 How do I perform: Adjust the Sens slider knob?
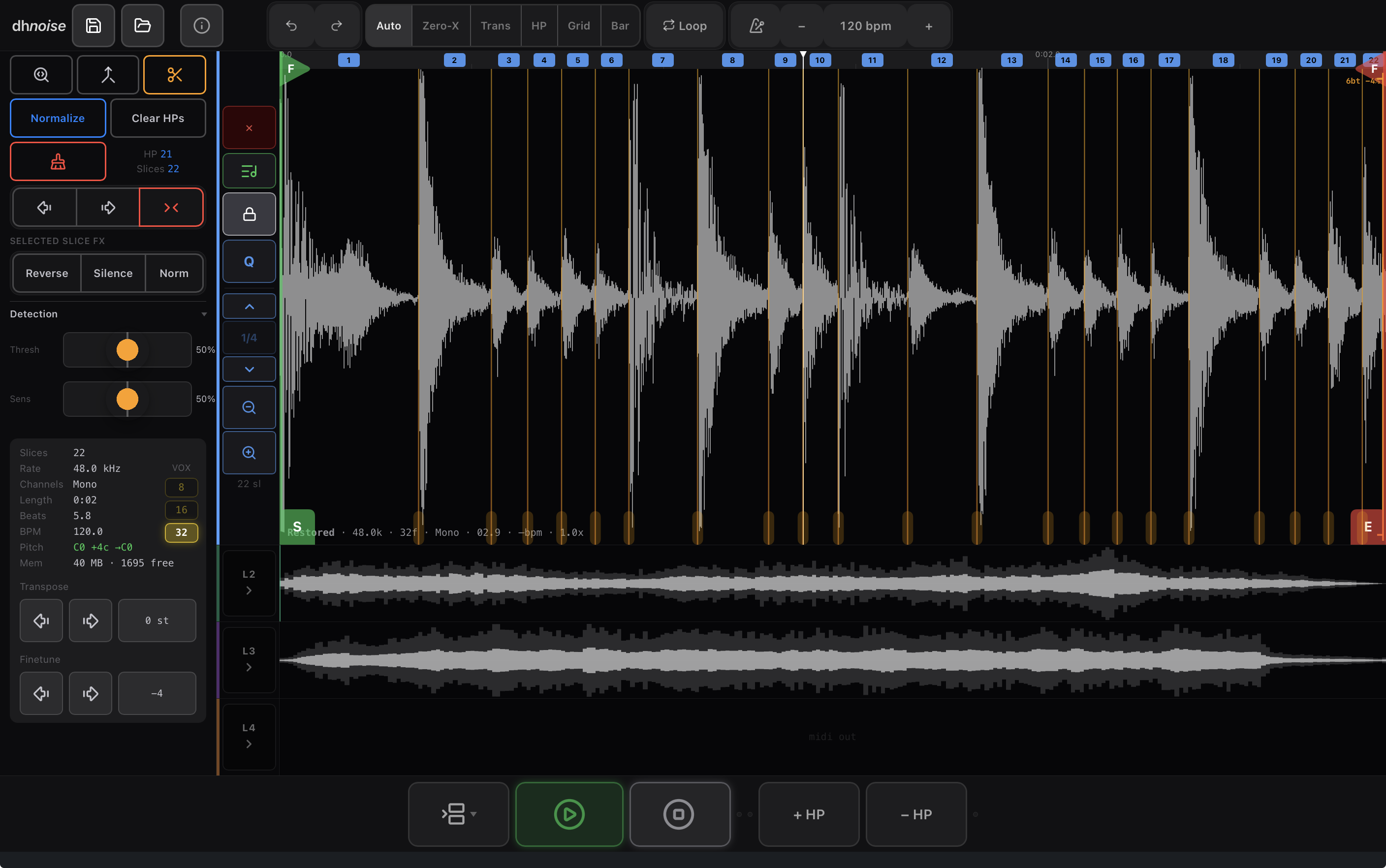(x=127, y=399)
